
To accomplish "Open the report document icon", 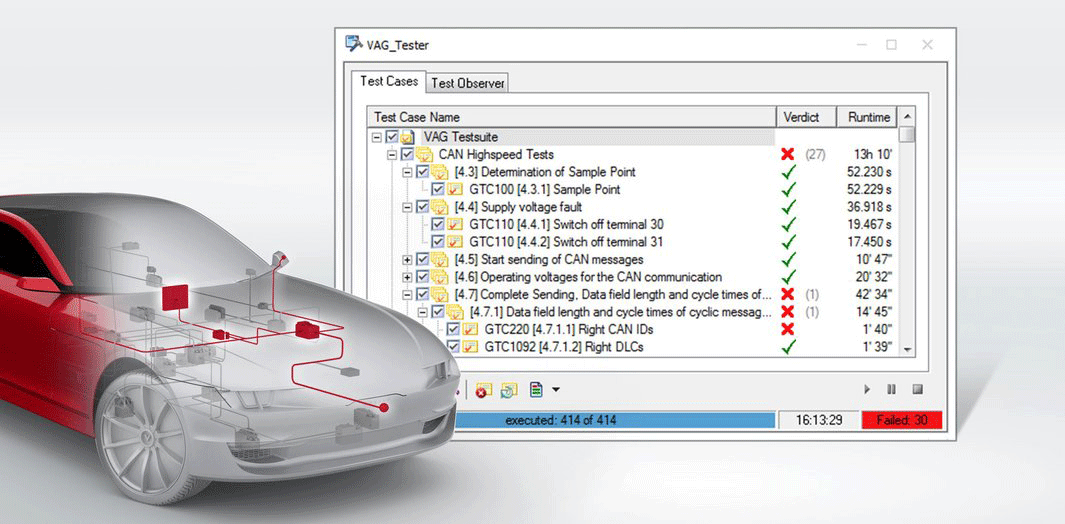I will 536,390.
